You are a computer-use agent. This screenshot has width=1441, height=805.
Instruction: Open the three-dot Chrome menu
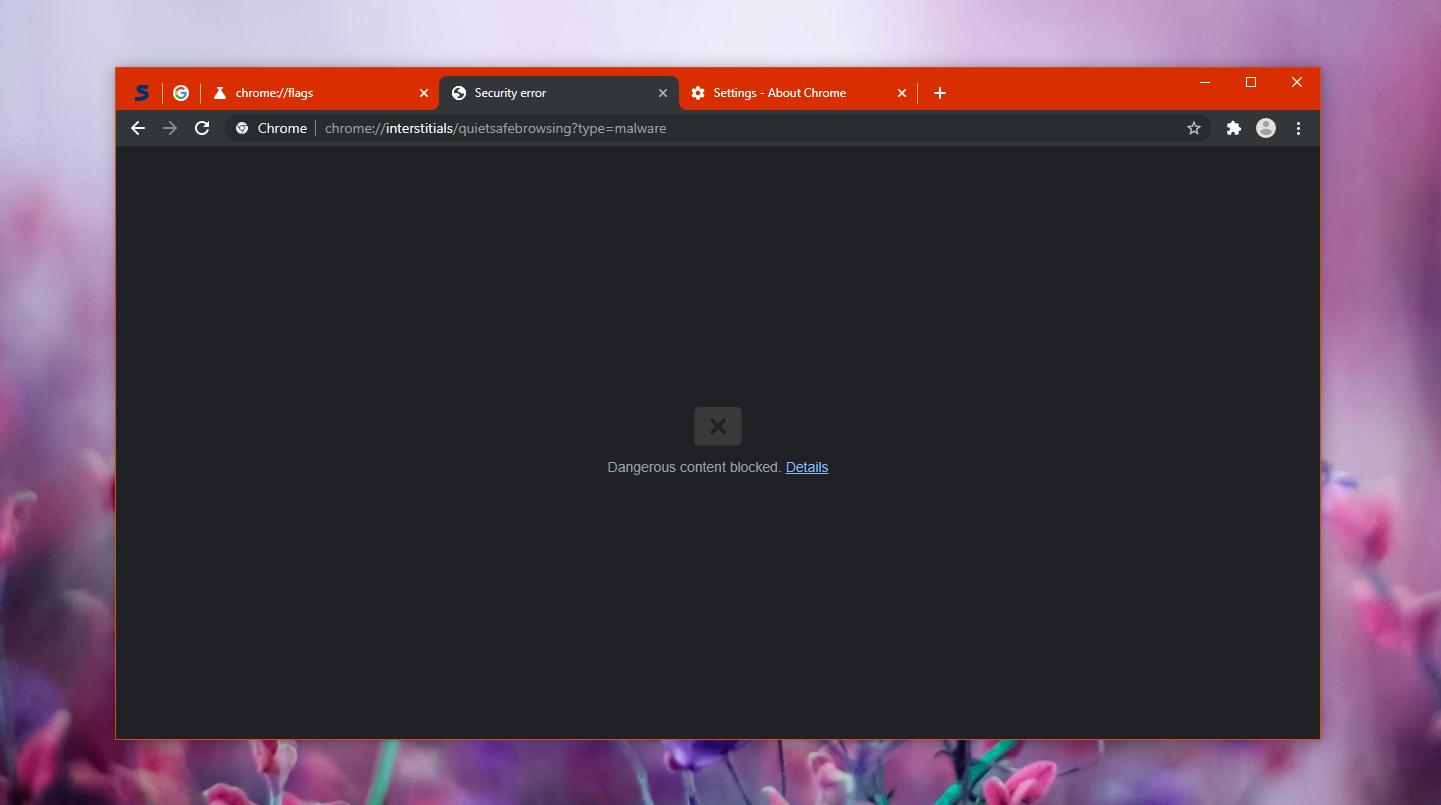click(1298, 128)
